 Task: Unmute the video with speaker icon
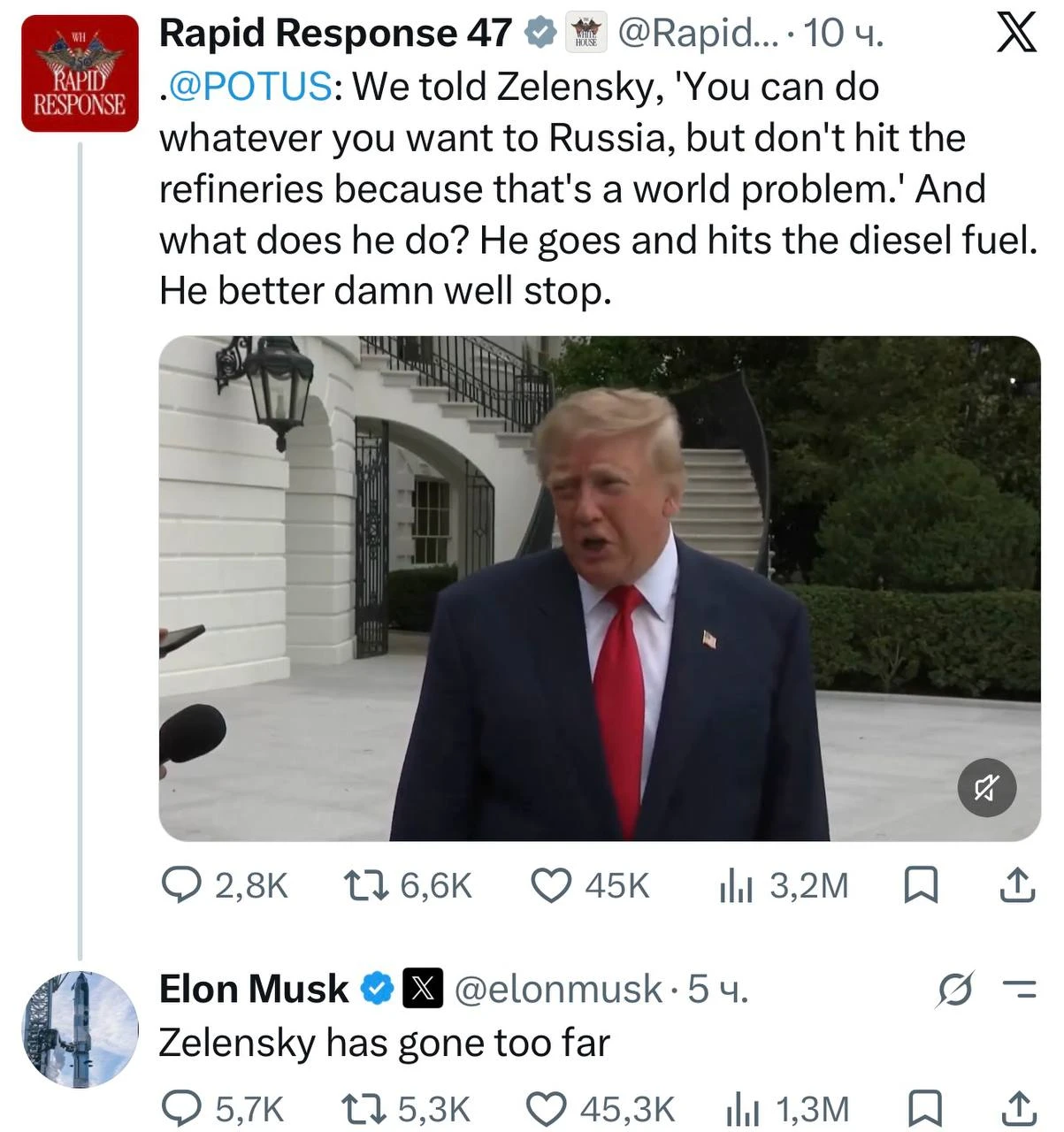[x=987, y=786]
